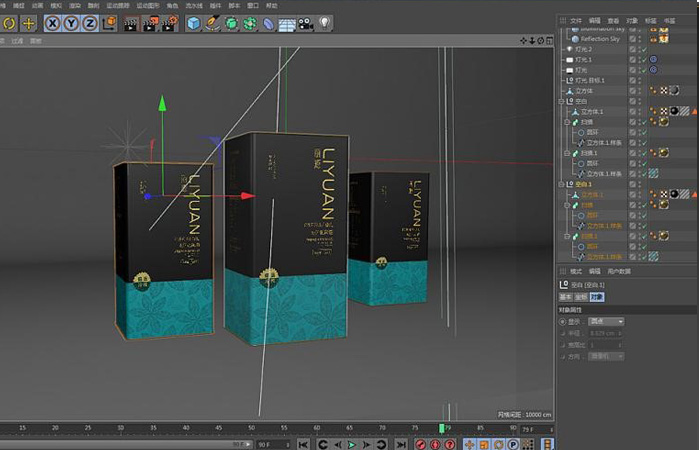
Task: Click the green timeline playhead marker
Action: (x=442, y=428)
